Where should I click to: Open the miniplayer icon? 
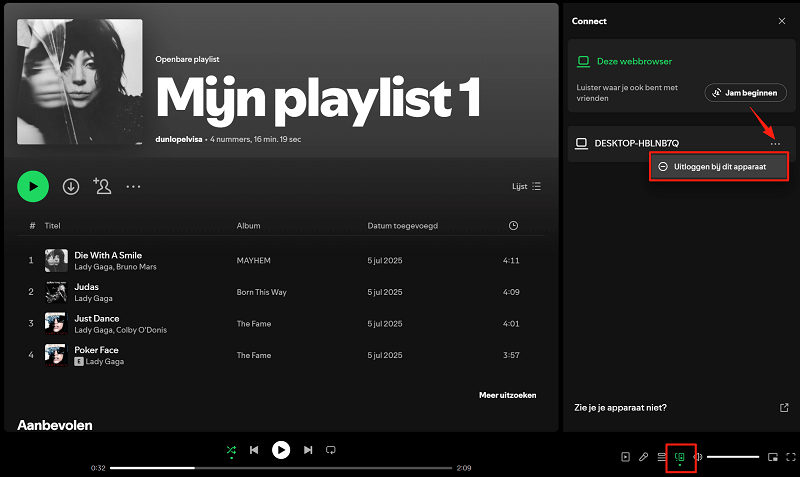pyautogui.click(x=772, y=457)
